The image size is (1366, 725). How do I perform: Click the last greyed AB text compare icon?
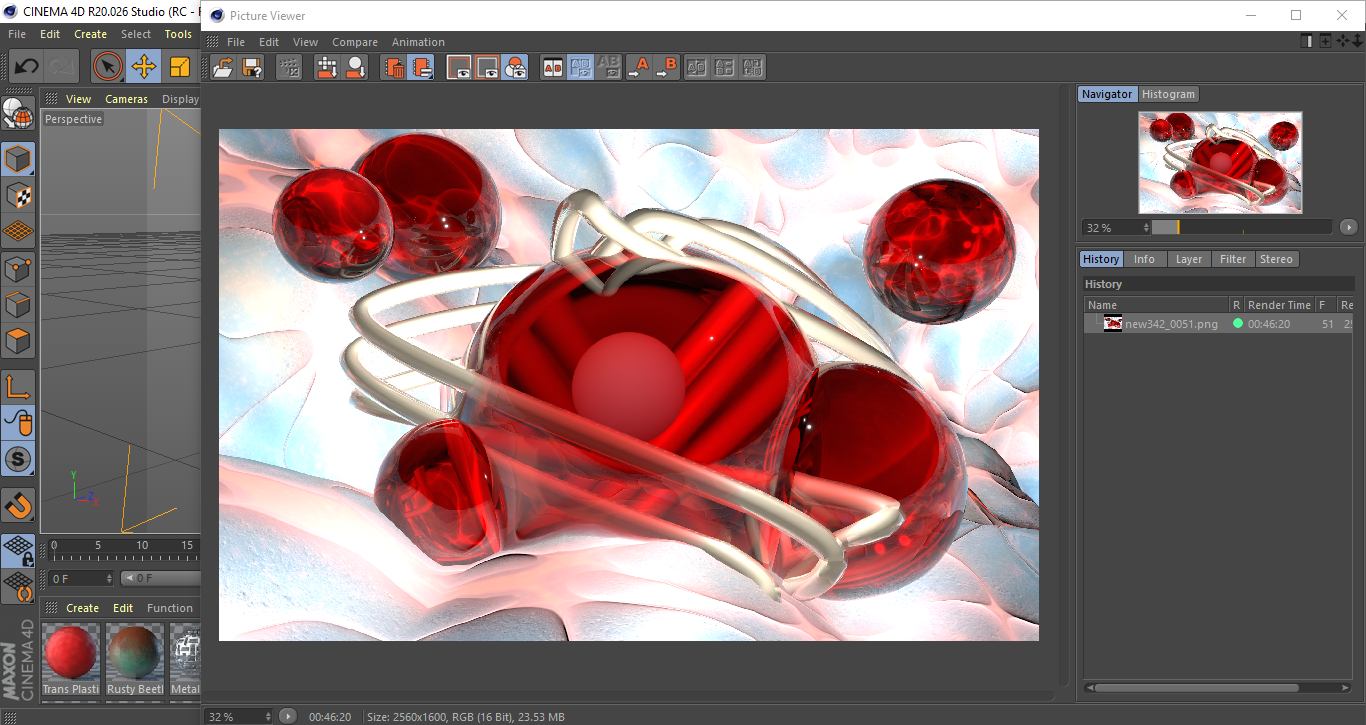753,67
